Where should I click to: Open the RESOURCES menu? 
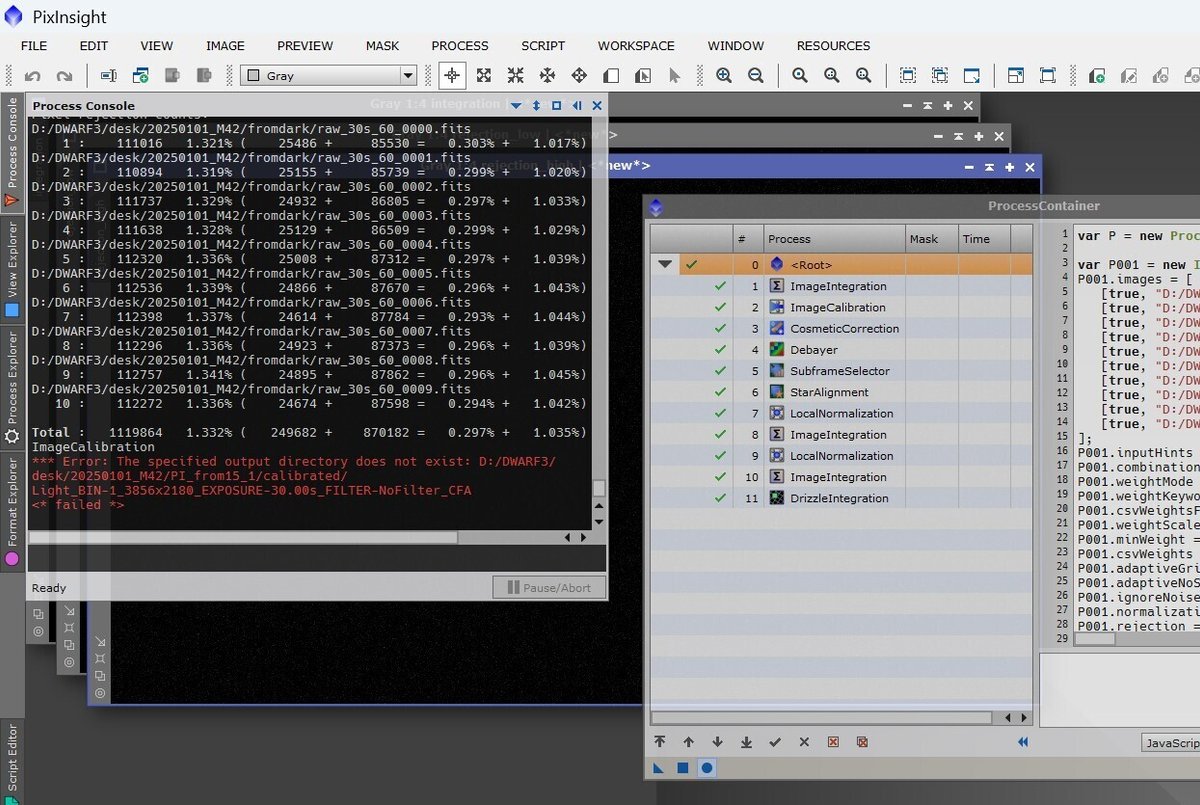click(833, 45)
